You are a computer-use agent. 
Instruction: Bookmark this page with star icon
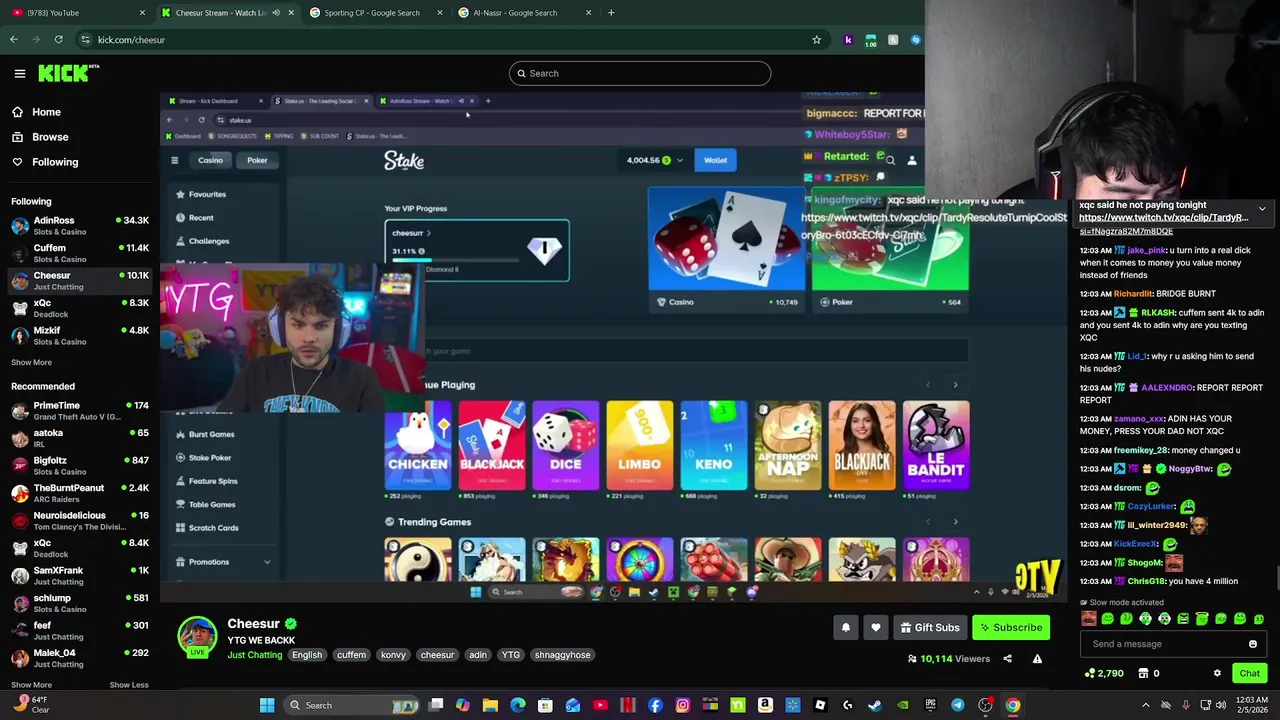tap(816, 40)
